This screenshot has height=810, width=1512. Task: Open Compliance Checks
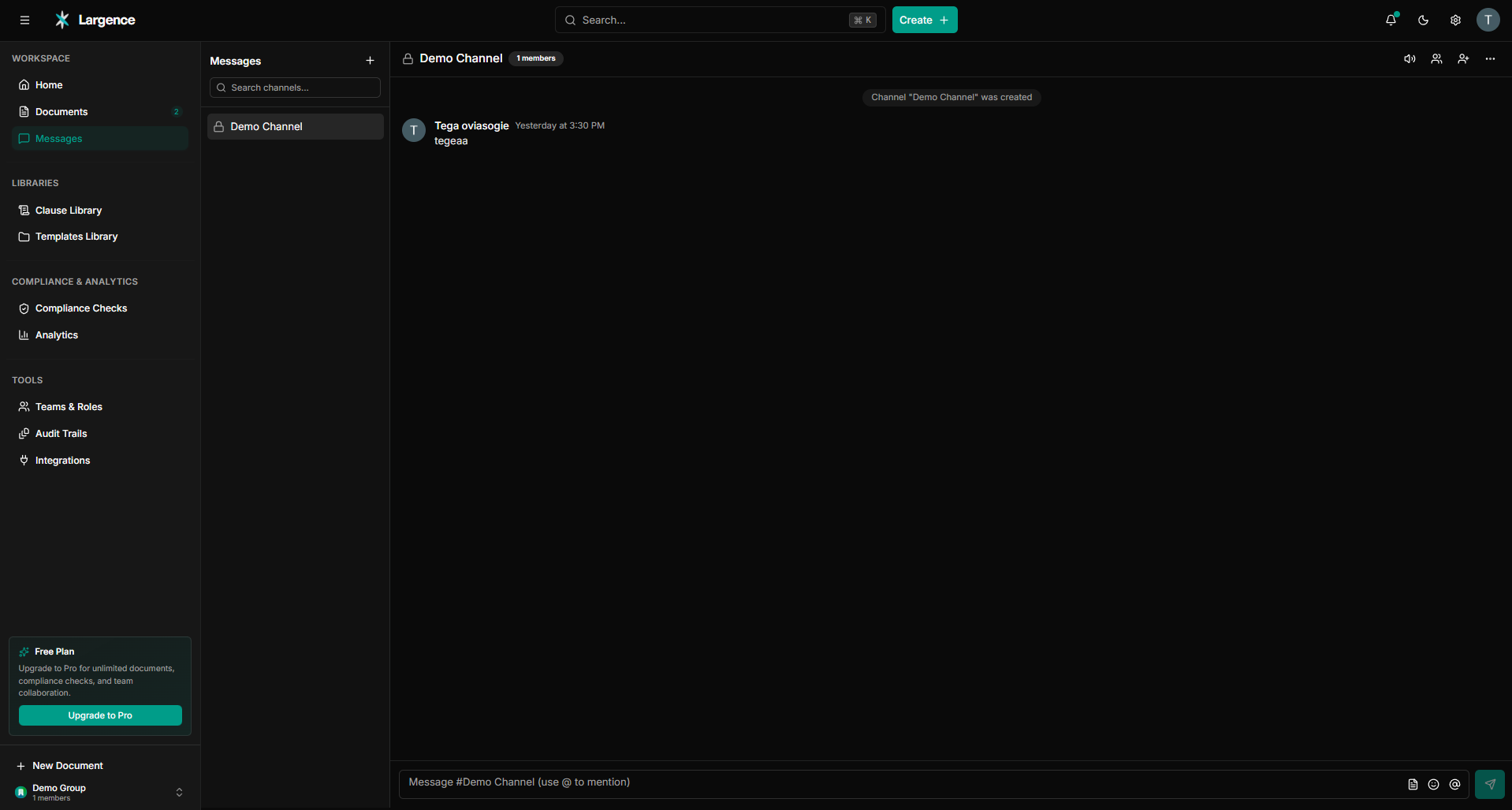point(100,308)
